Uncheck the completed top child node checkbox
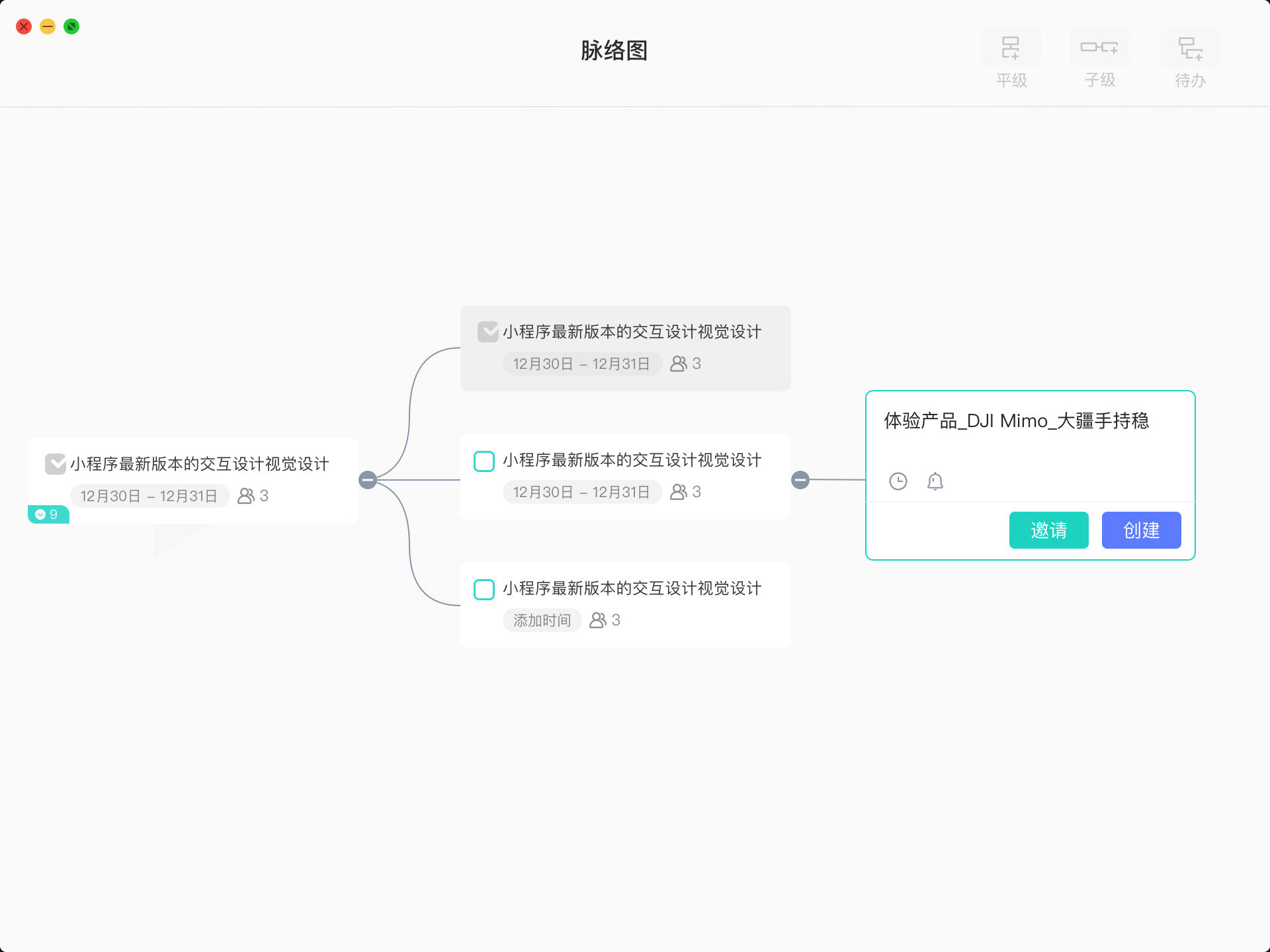The width and height of the screenshot is (1270, 952). point(488,332)
